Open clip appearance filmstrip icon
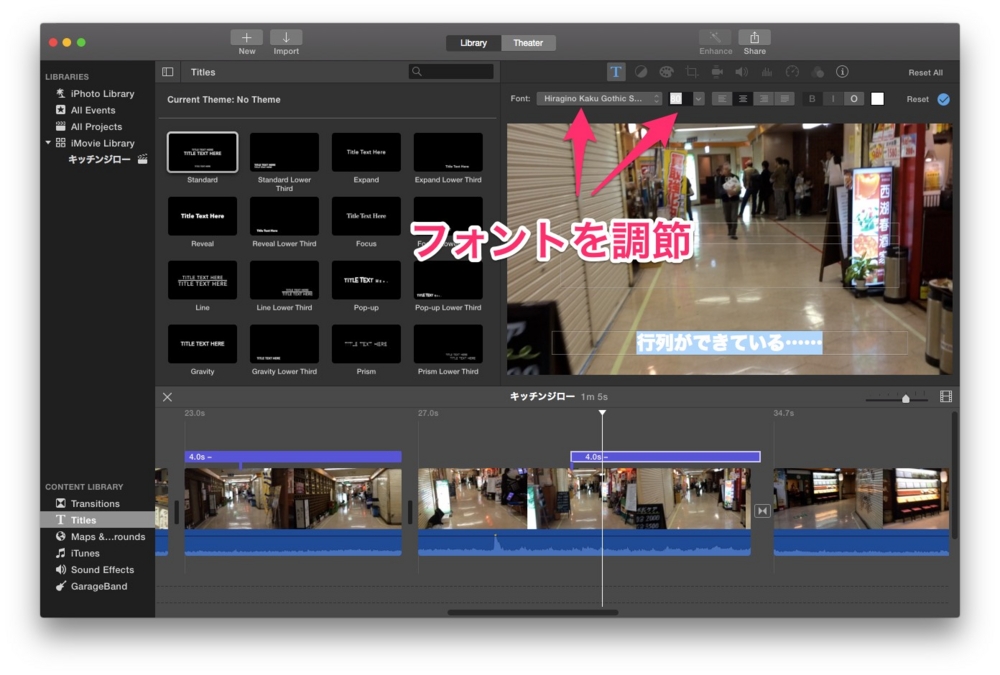 (946, 397)
